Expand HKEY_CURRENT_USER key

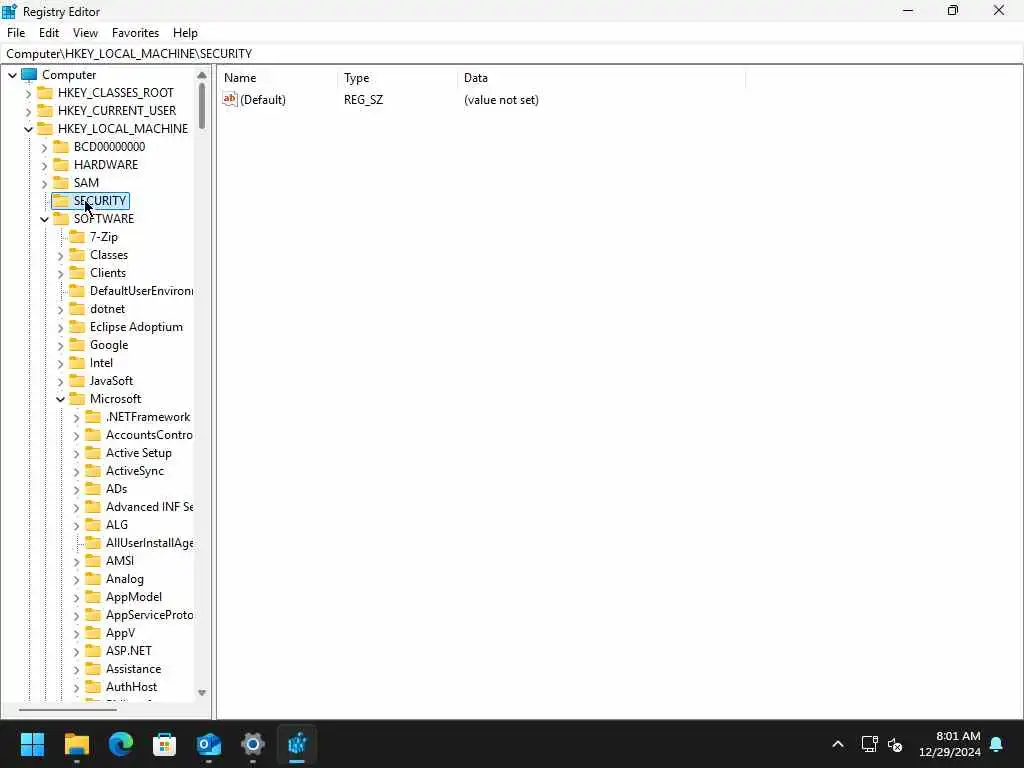28,111
